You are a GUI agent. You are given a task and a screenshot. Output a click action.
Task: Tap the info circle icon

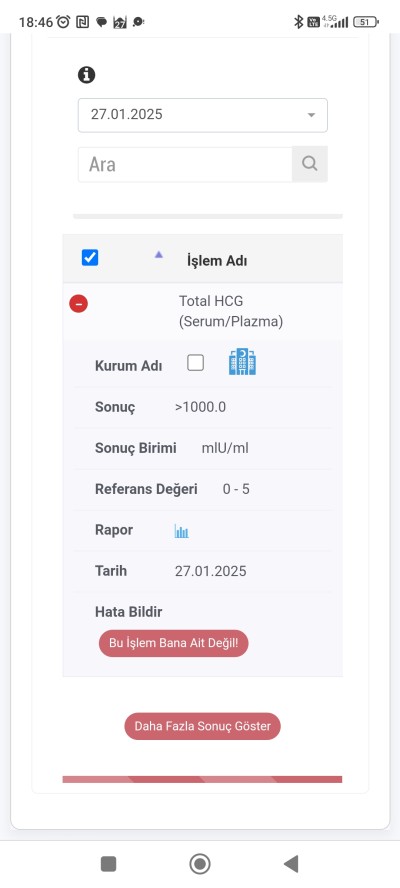tap(86, 74)
